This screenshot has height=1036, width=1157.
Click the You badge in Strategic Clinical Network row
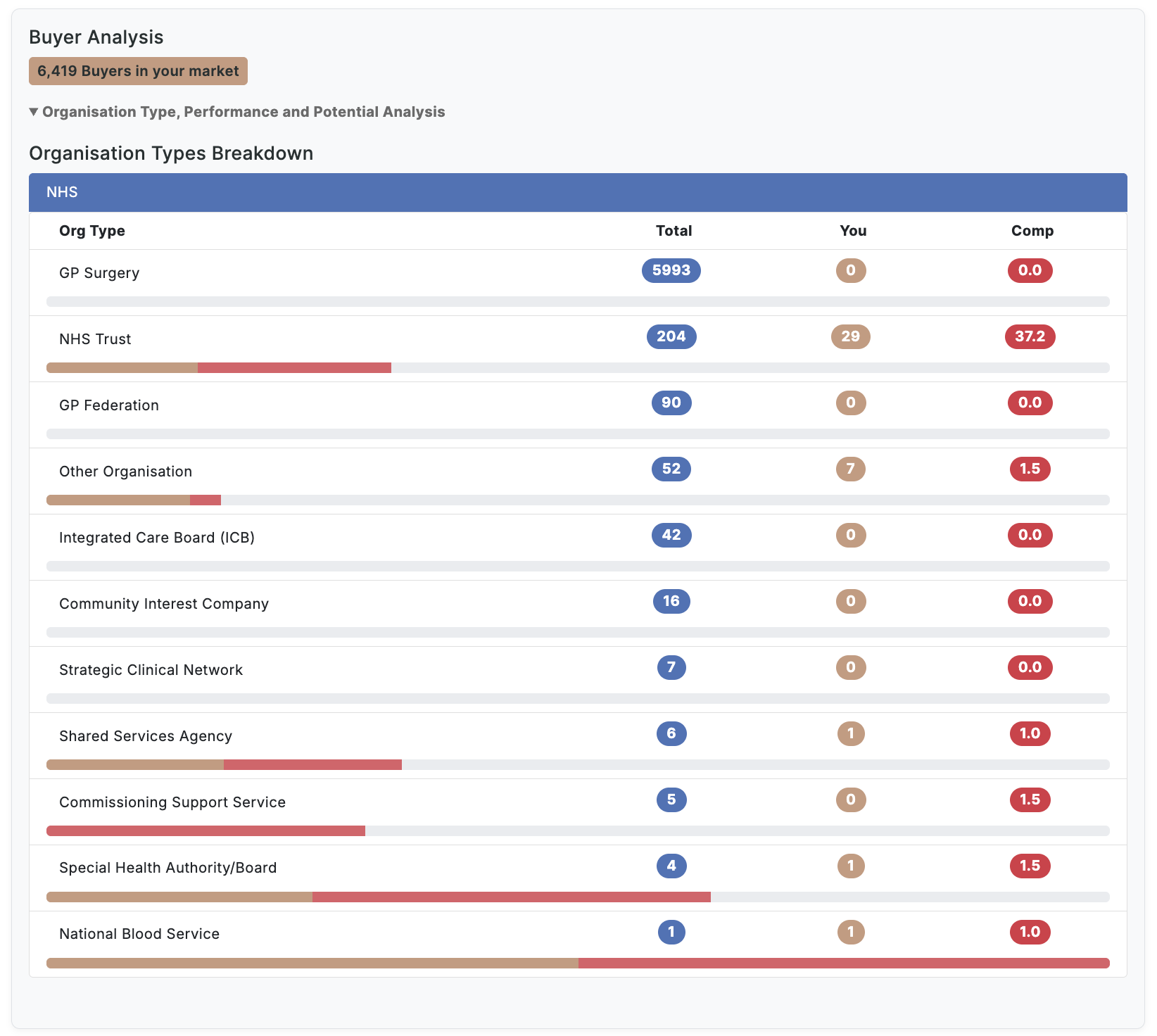[851, 667]
